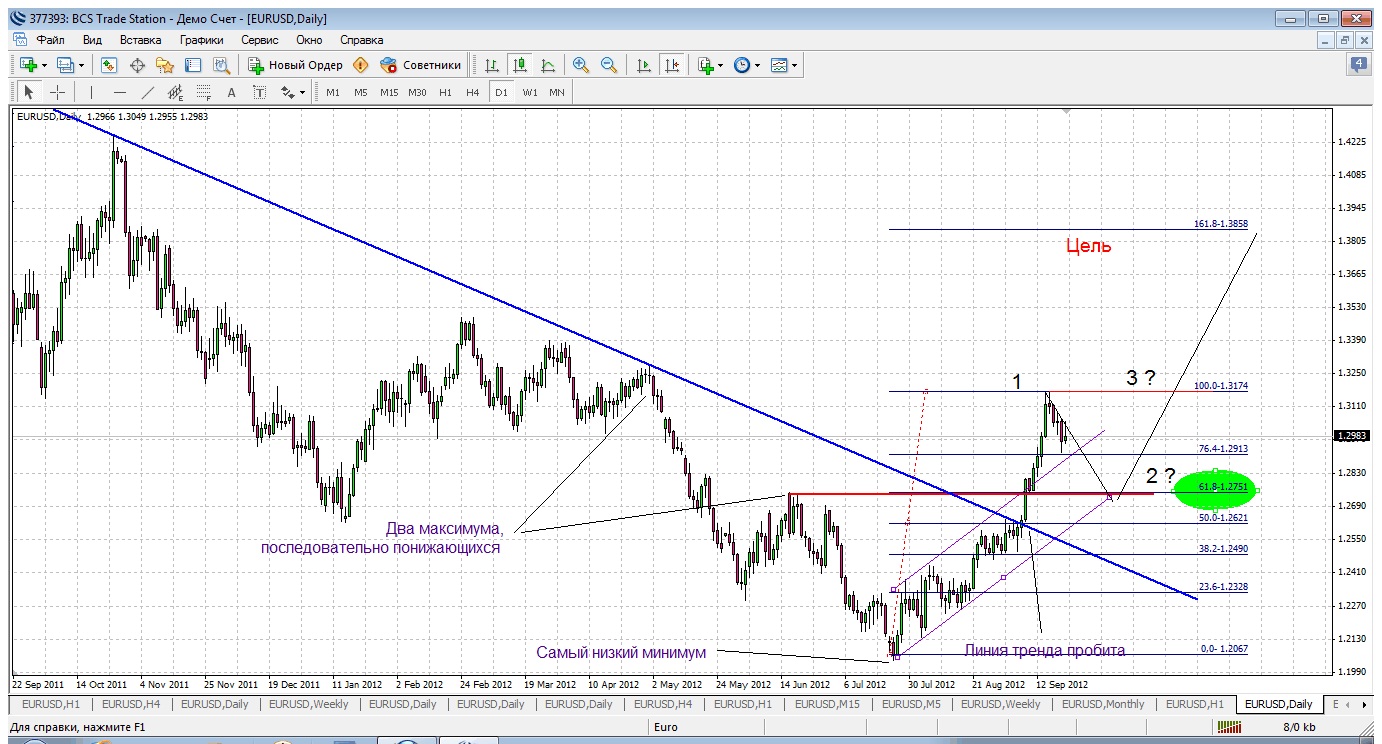The image size is (1382, 744).
Task: Select W1 timeframe
Action: (x=529, y=92)
